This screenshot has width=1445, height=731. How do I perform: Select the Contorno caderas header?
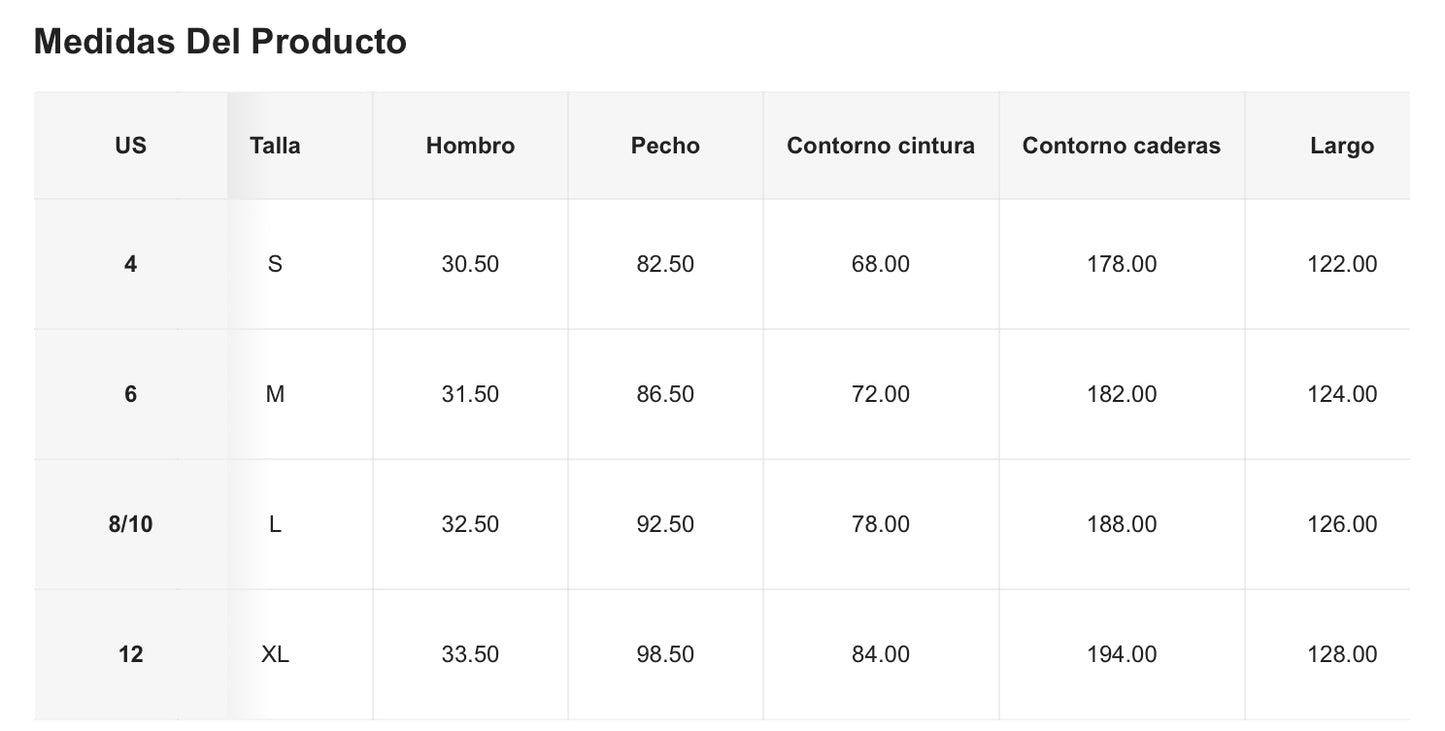click(x=1121, y=146)
